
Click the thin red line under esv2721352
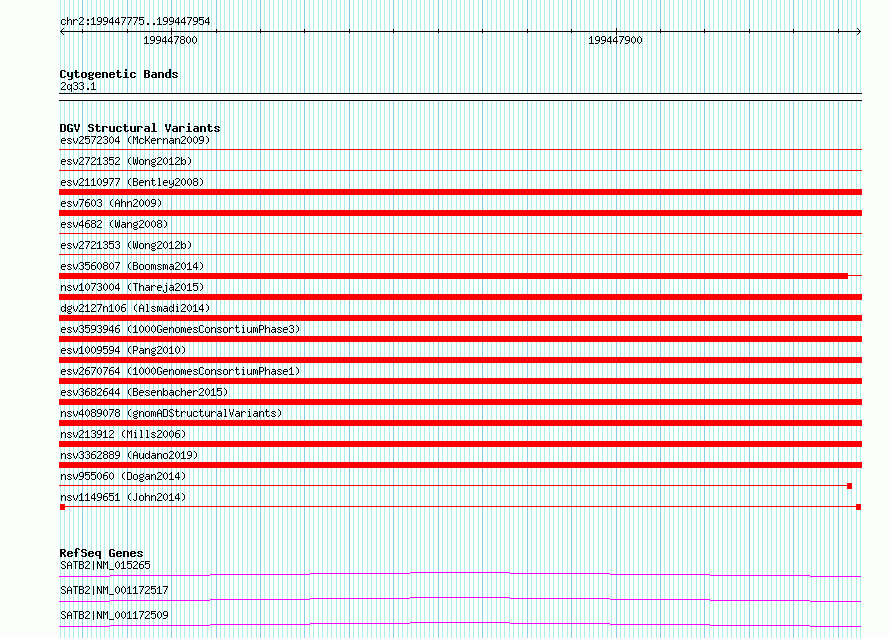point(460,170)
